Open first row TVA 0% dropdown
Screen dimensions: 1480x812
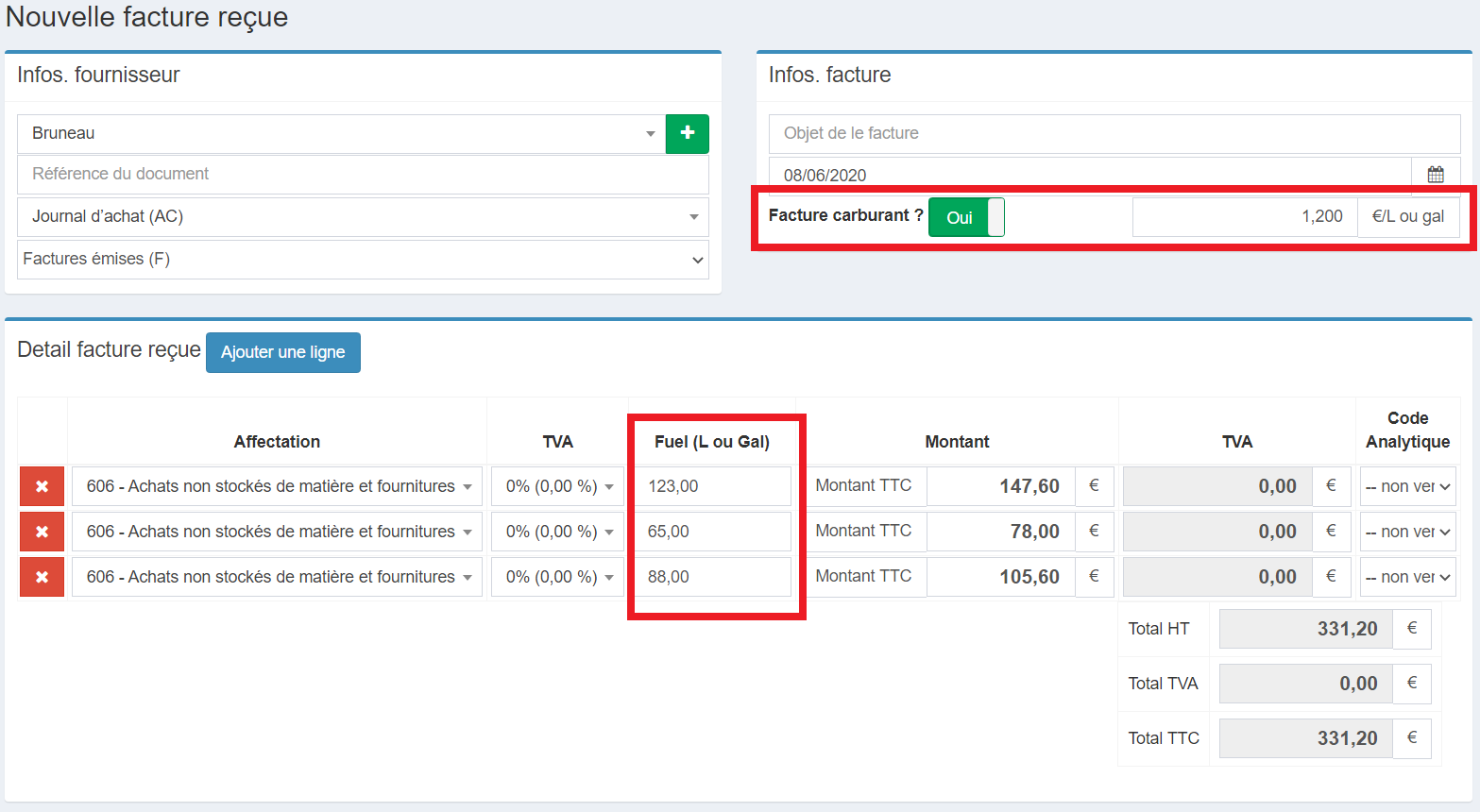click(557, 486)
